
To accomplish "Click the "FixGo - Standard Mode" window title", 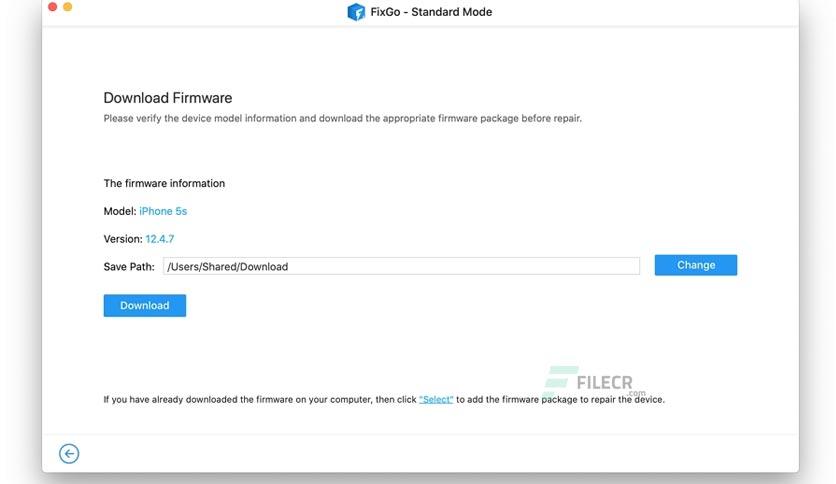I will click(431, 12).
